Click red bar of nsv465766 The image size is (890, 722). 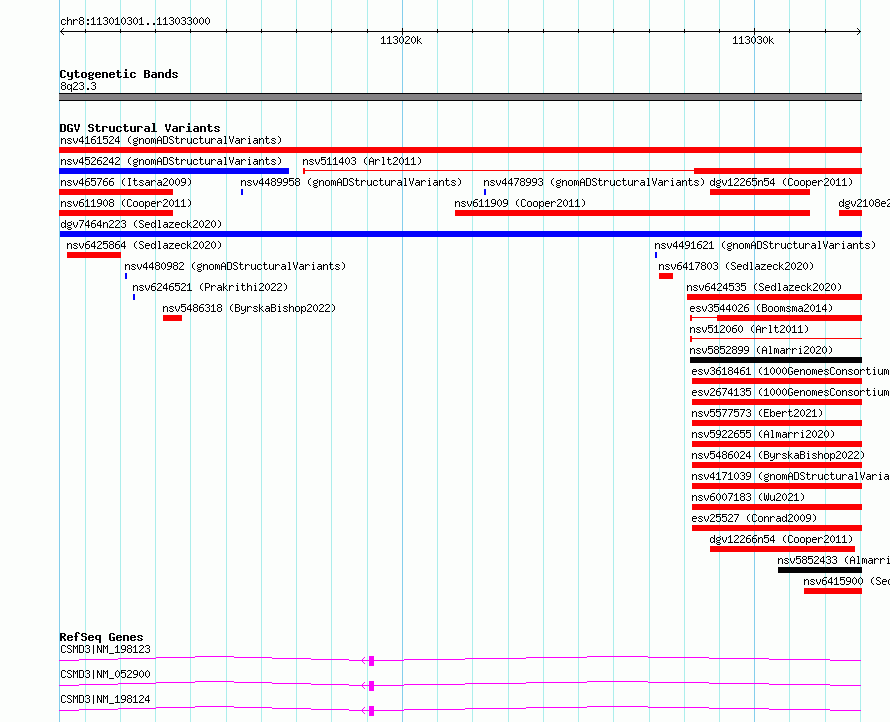click(x=116, y=192)
